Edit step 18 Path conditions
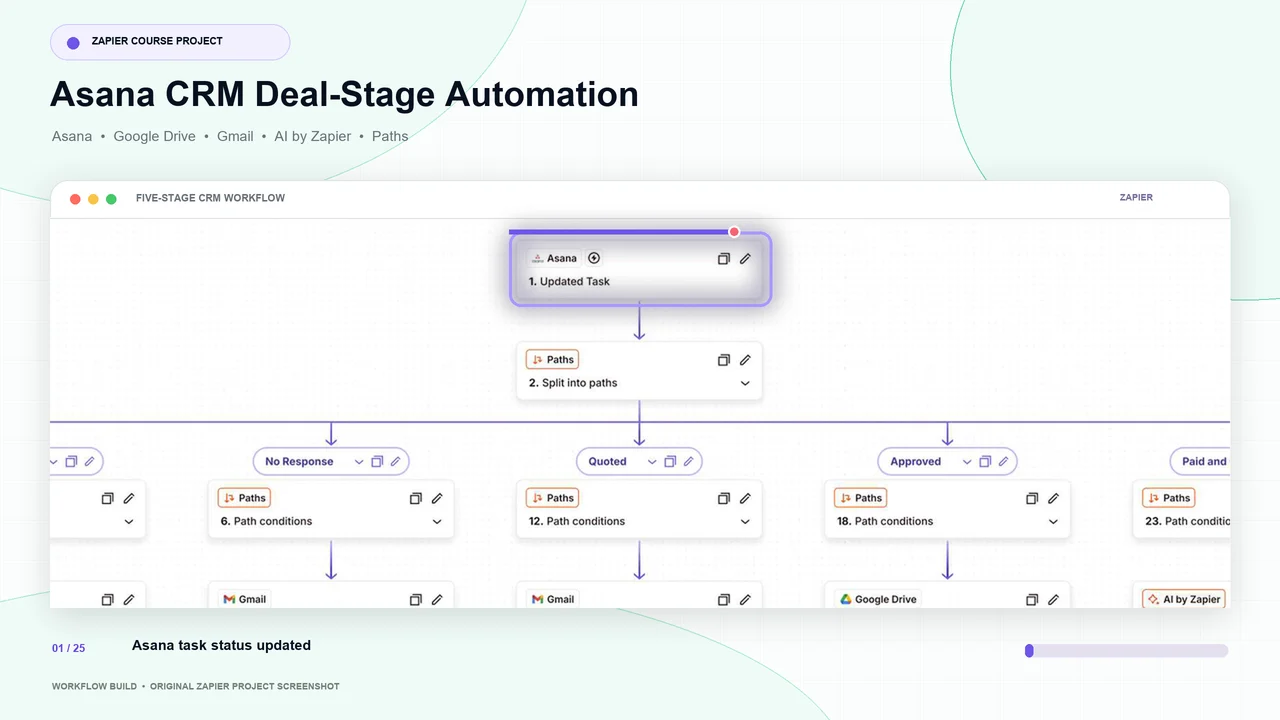This screenshot has height=720, width=1280. tap(1053, 498)
